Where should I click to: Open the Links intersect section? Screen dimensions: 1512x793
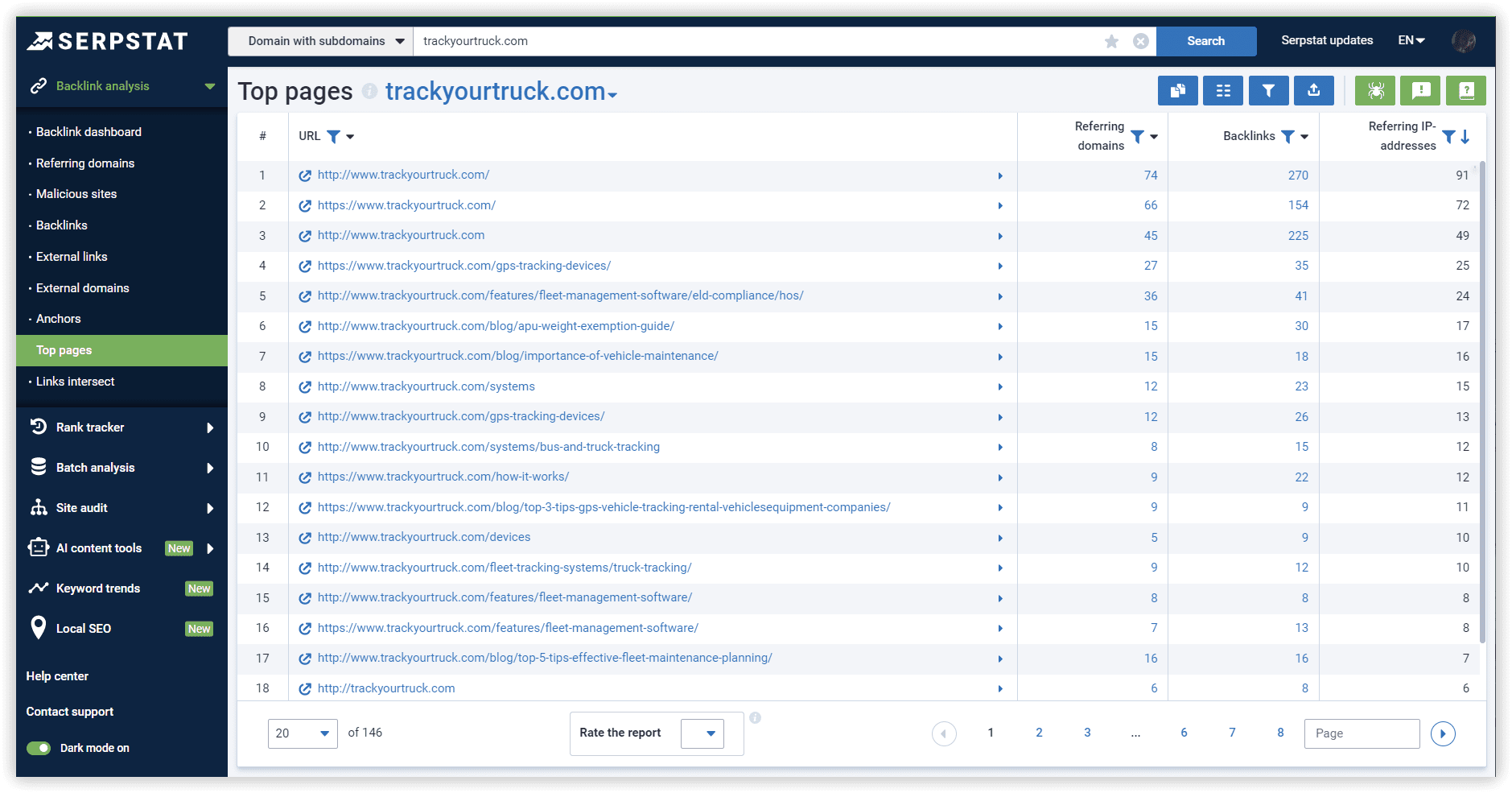75,381
